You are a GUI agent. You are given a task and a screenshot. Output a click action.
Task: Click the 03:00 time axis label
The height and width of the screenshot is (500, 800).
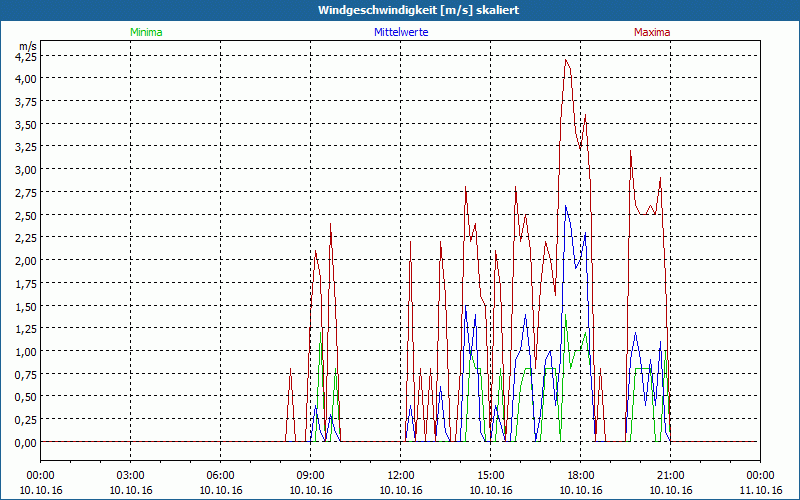[x=131, y=476]
